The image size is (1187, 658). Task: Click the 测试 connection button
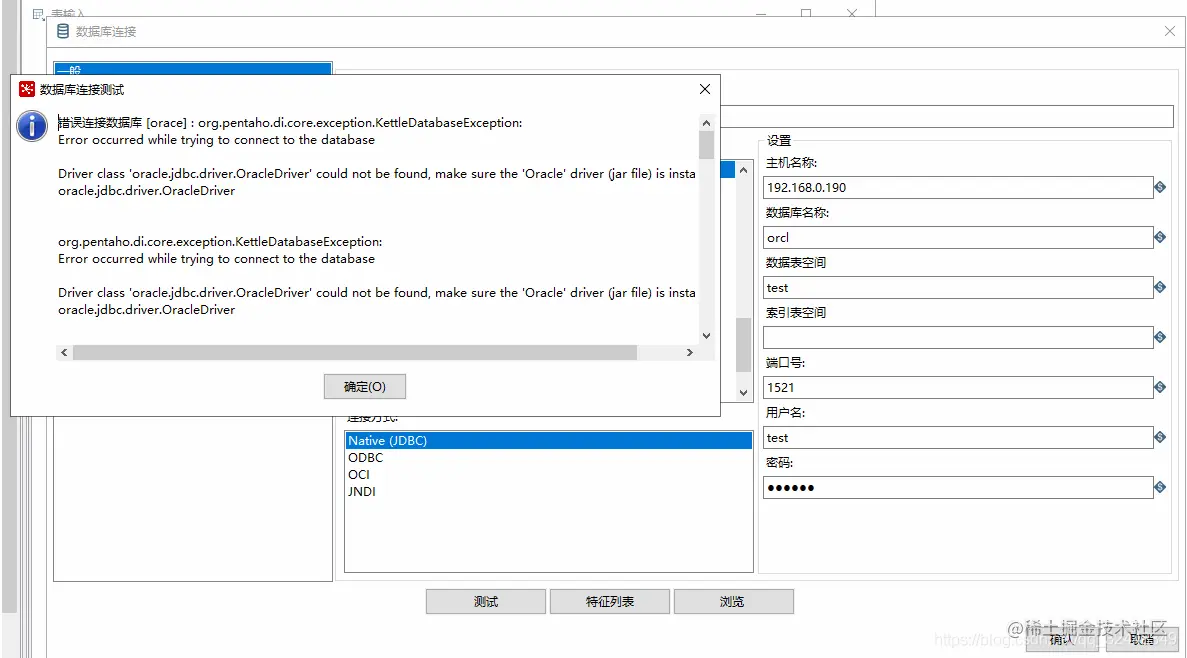point(486,601)
